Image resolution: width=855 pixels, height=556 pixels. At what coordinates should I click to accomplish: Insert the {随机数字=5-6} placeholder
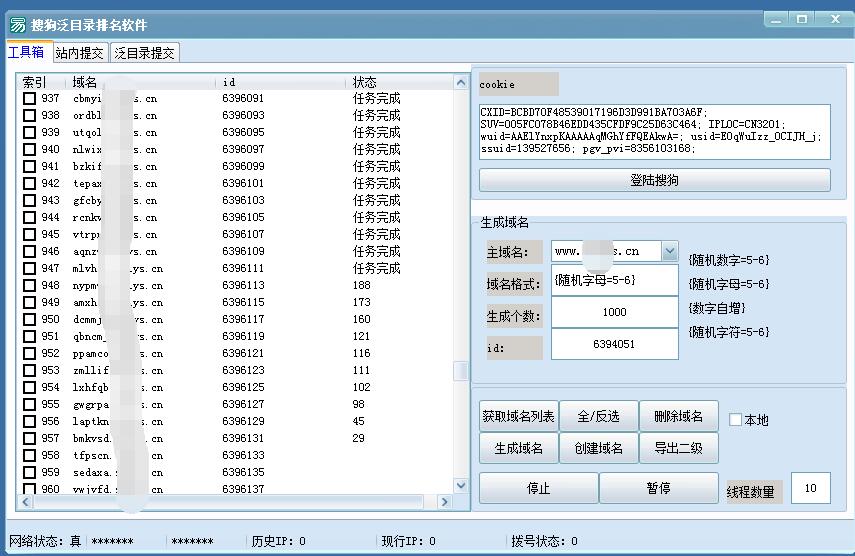click(x=728, y=260)
